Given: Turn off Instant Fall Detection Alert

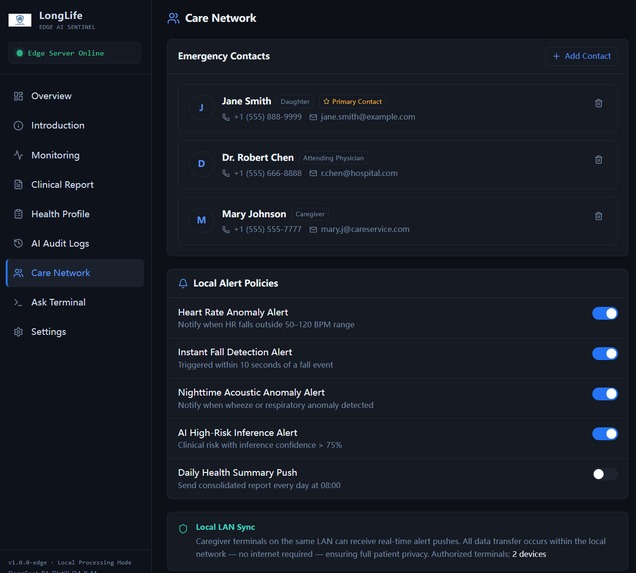Looking at the screenshot, I should click(605, 354).
